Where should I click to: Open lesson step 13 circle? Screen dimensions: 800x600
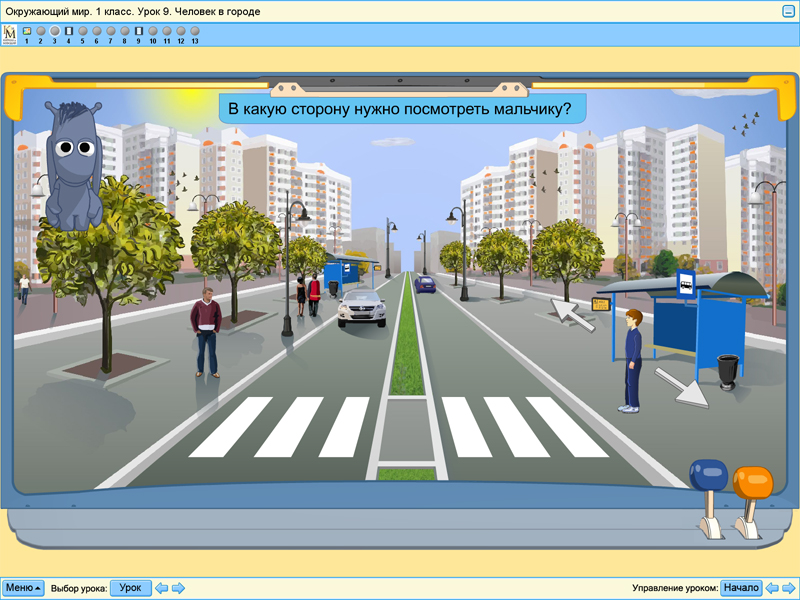195,31
